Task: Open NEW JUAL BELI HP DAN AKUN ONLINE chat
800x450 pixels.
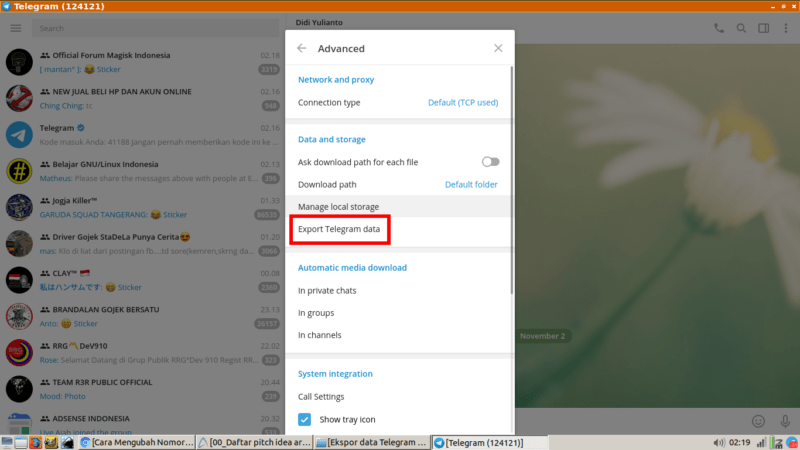Action: tap(142, 98)
